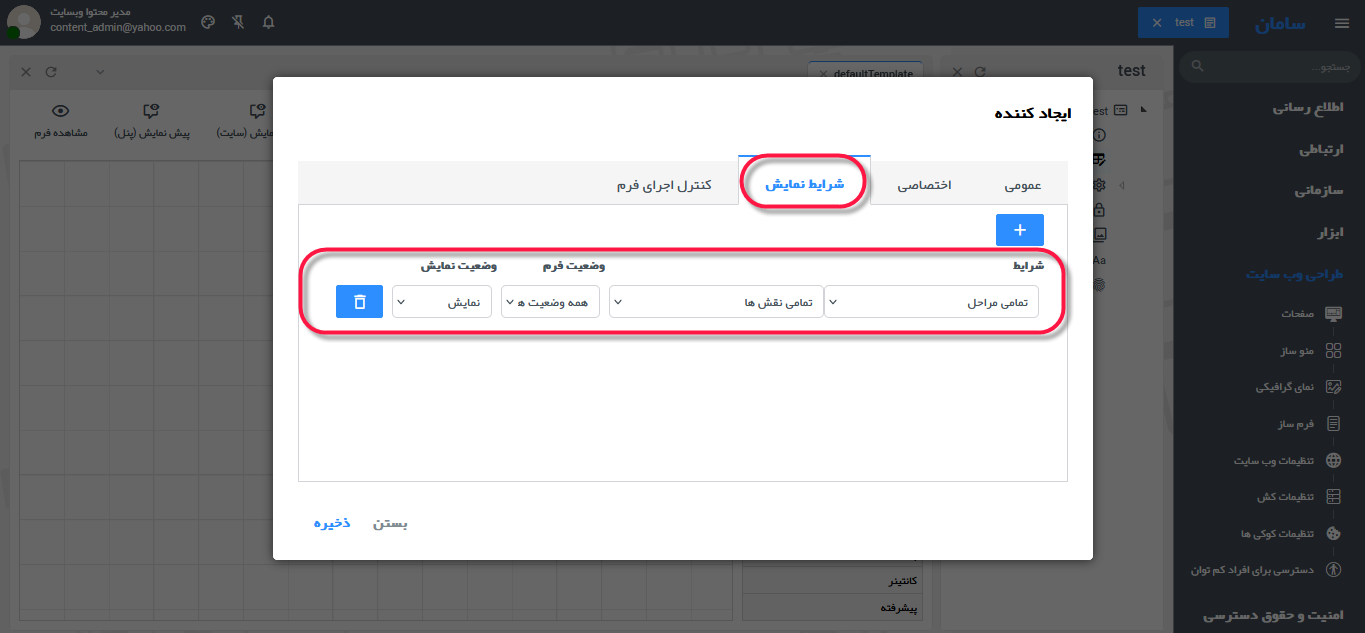
Task: Click the refresh icon in the left designer panel
Action: (51, 72)
